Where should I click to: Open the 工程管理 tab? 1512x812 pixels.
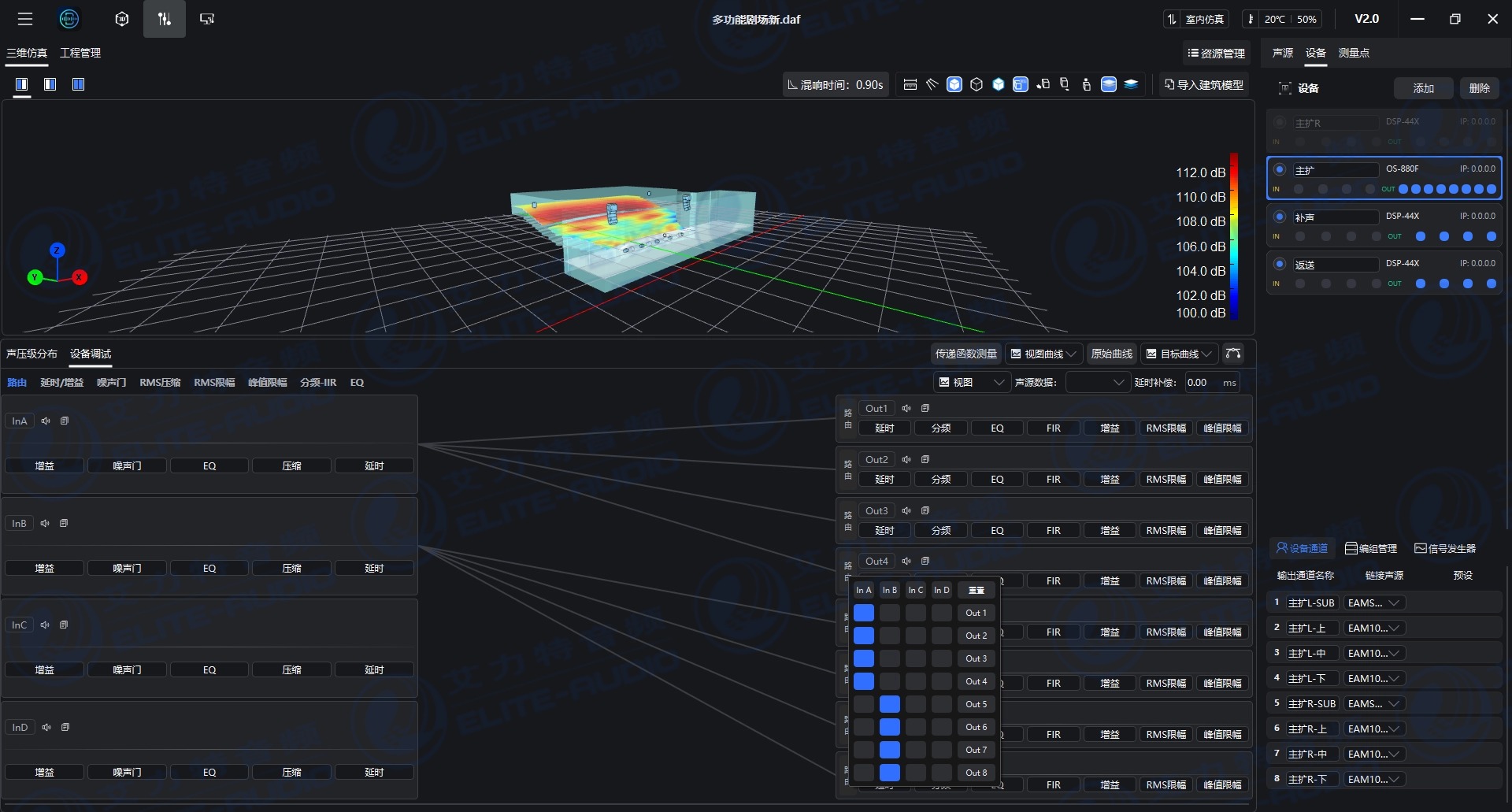coord(80,53)
